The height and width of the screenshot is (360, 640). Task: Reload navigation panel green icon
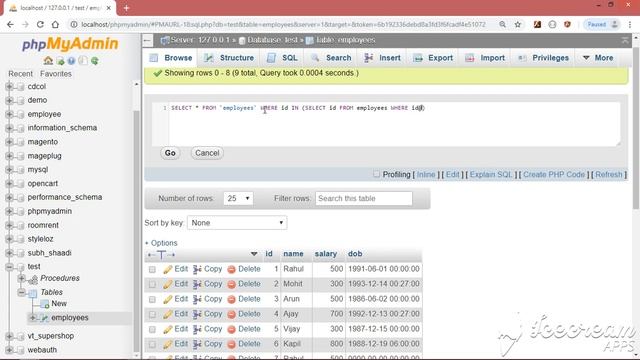(x=95, y=61)
